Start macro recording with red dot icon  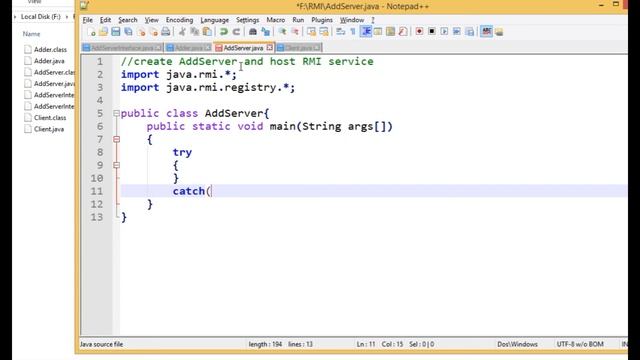[x=419, y=32]
